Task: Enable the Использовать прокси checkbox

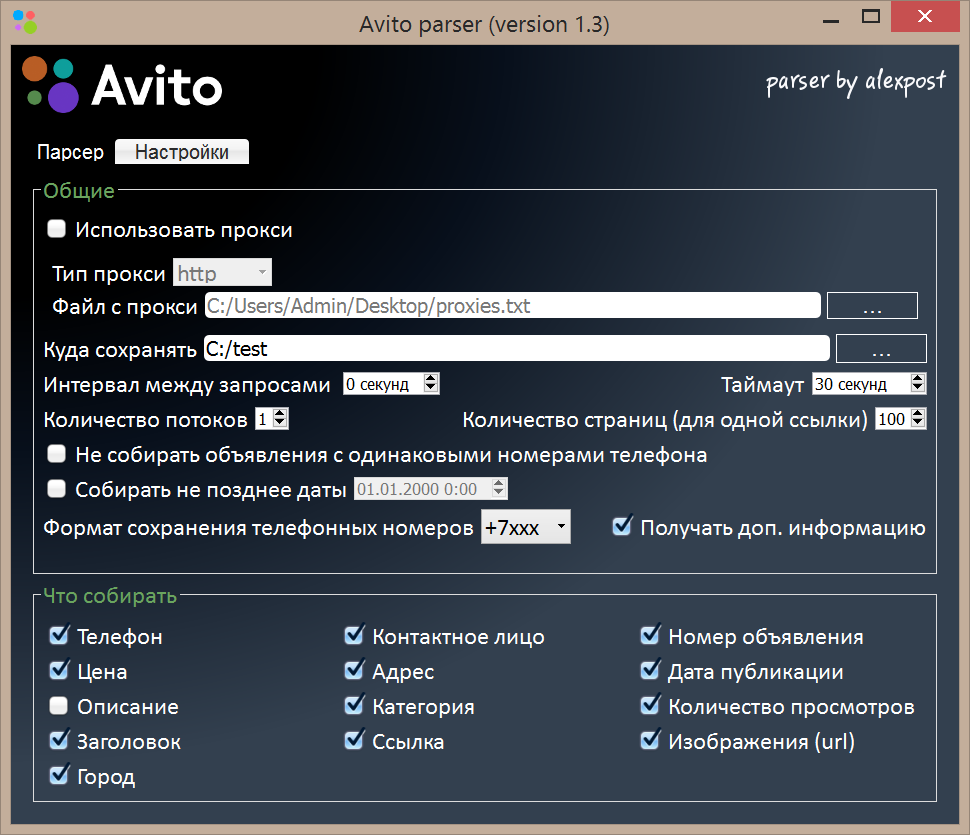Action: click(57, 230)
